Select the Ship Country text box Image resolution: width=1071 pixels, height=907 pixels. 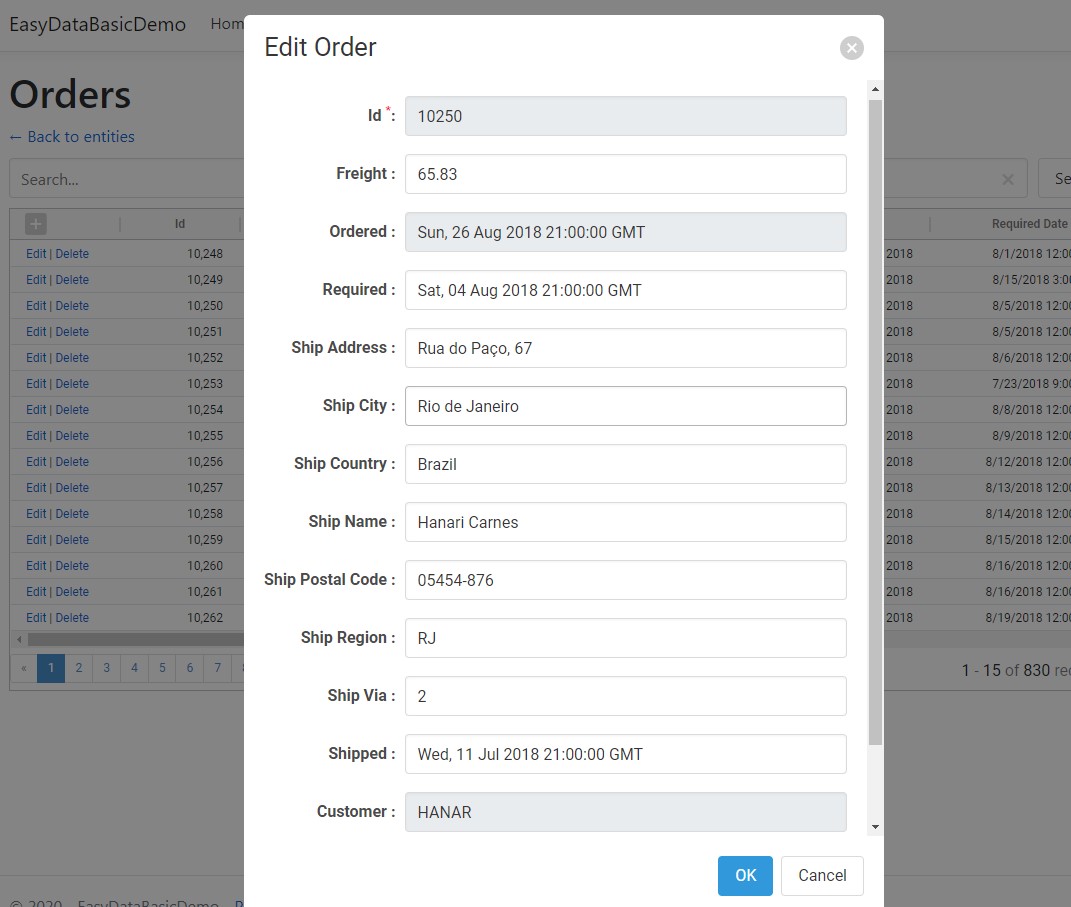pos(625,464)
